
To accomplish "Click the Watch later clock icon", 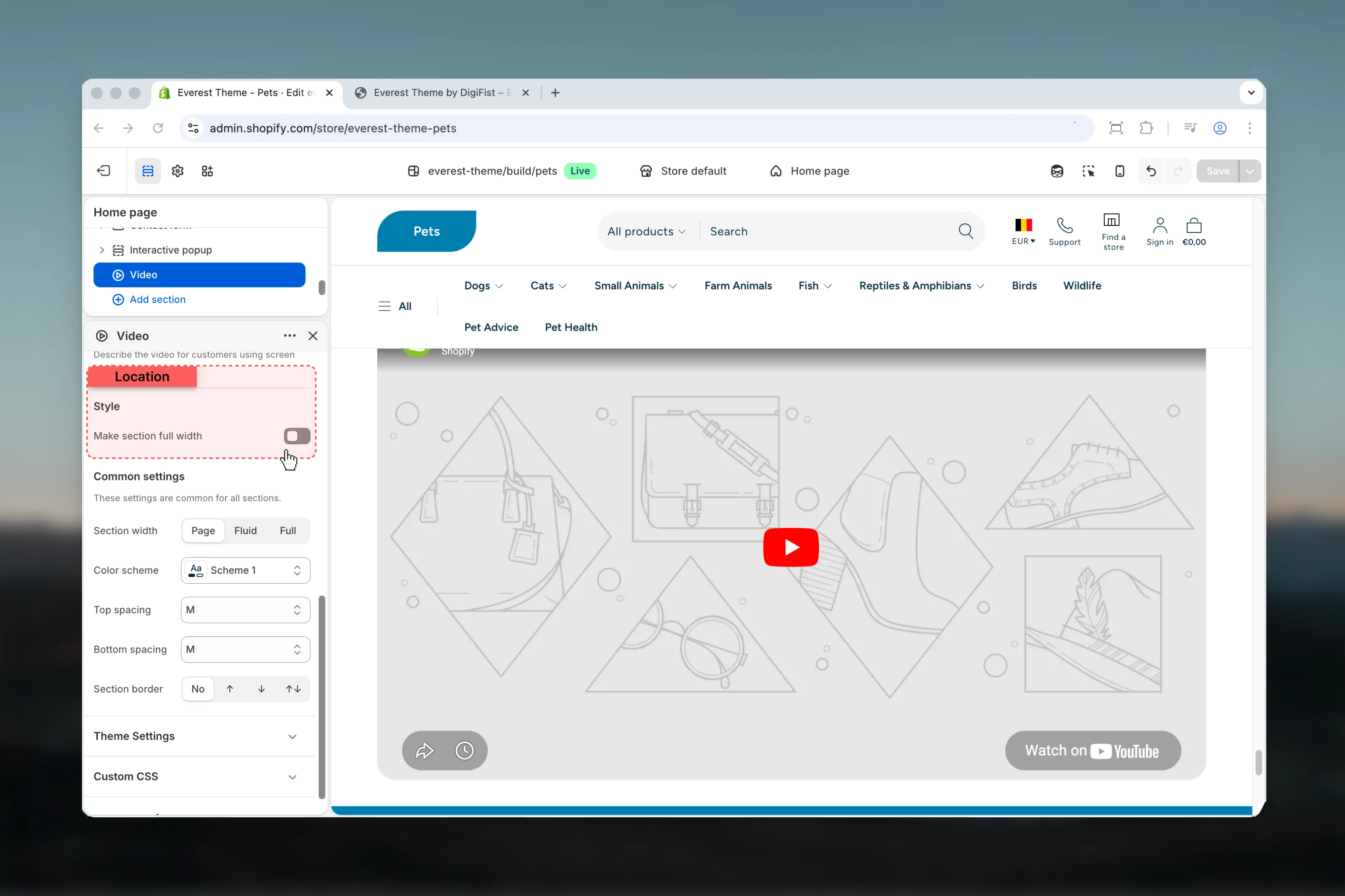I will coord(464,750).
